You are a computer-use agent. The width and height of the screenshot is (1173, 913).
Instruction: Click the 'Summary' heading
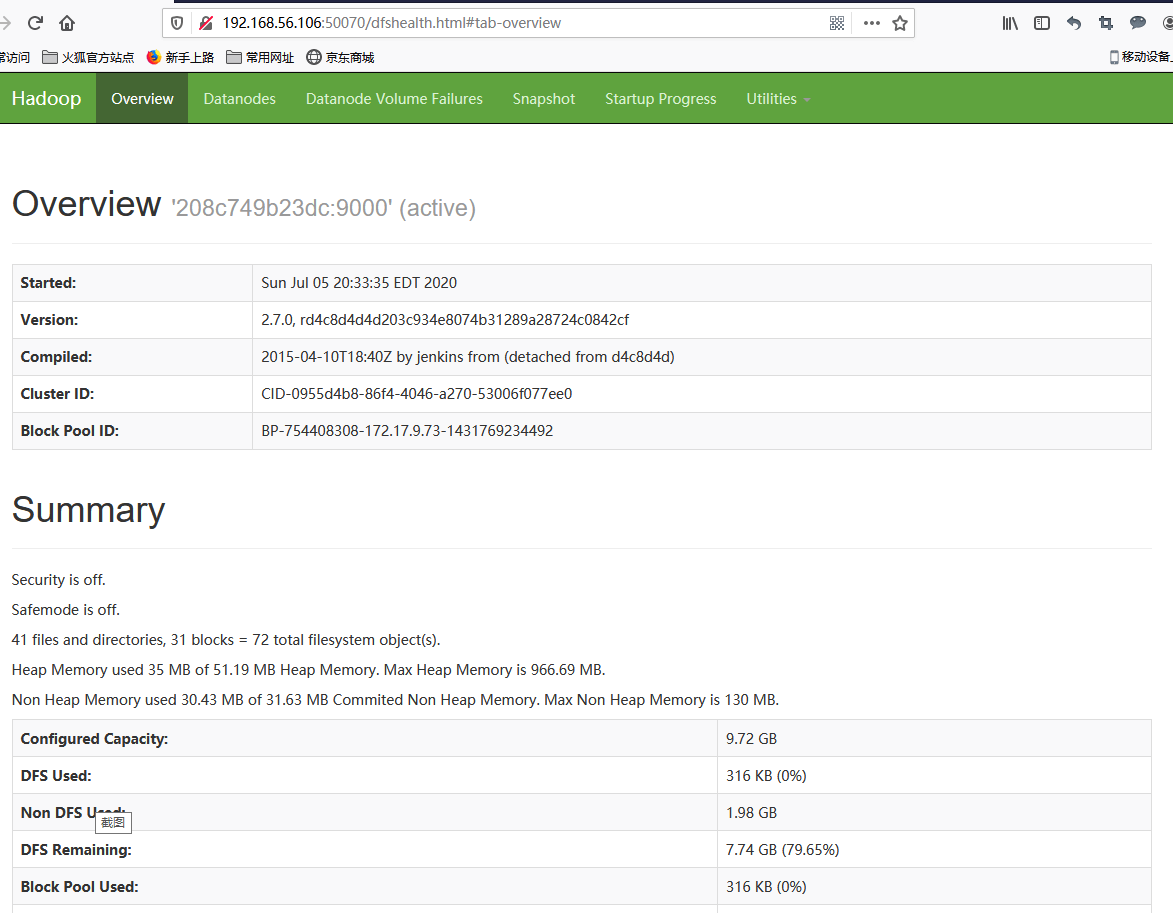click(x=88, y=510)
